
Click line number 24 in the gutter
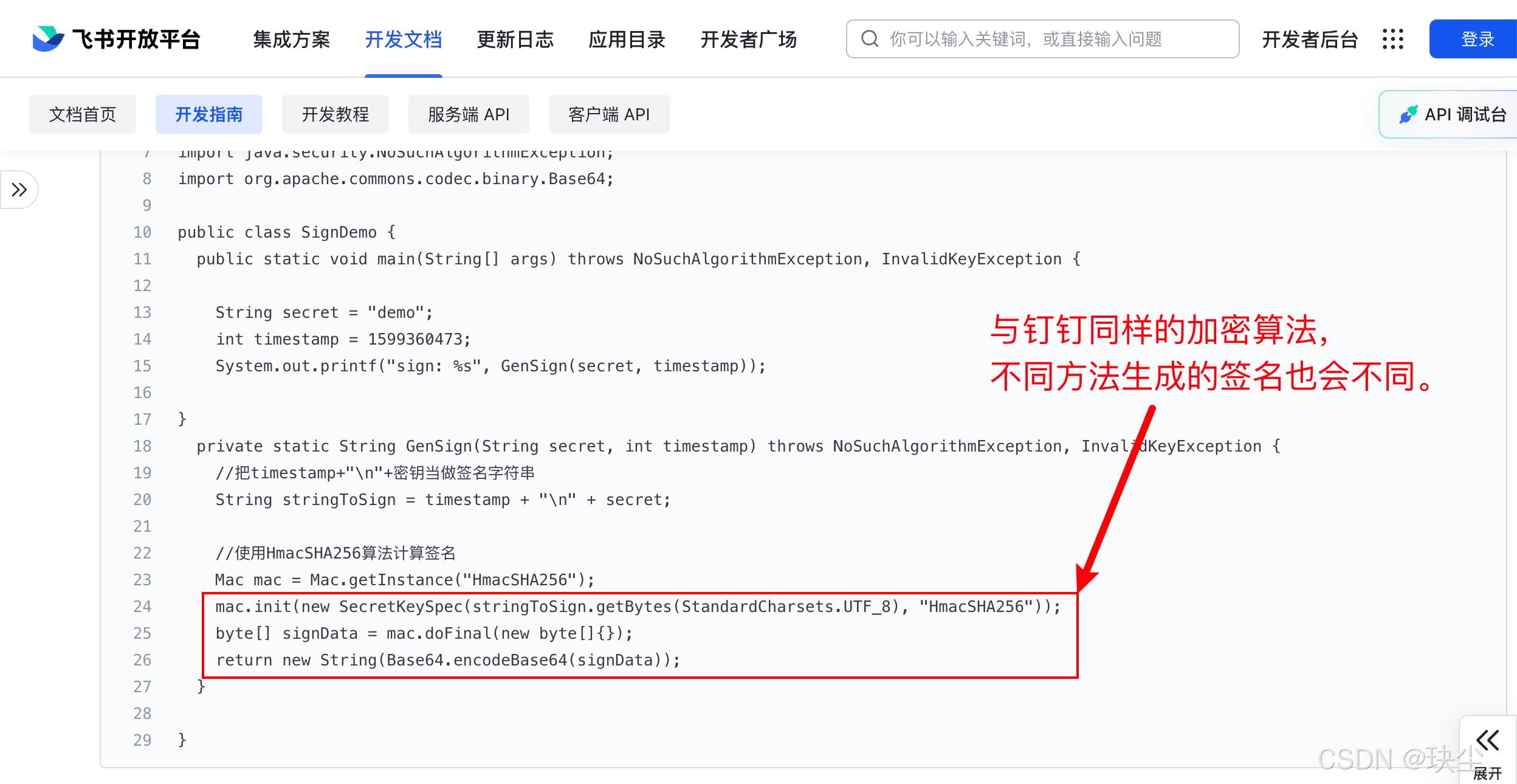[142, 607]
